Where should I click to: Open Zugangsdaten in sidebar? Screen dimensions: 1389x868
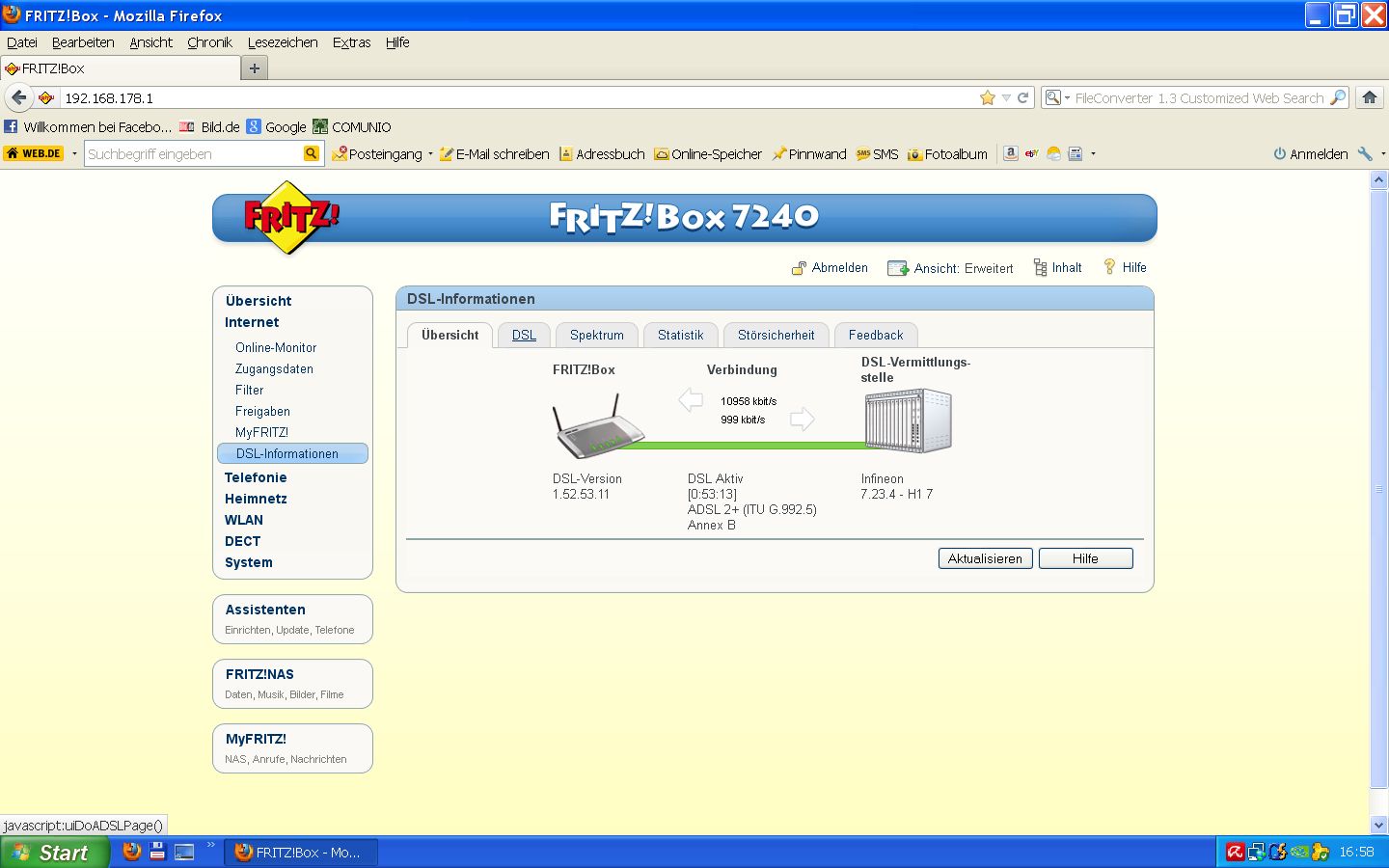(x=274, y=368)
